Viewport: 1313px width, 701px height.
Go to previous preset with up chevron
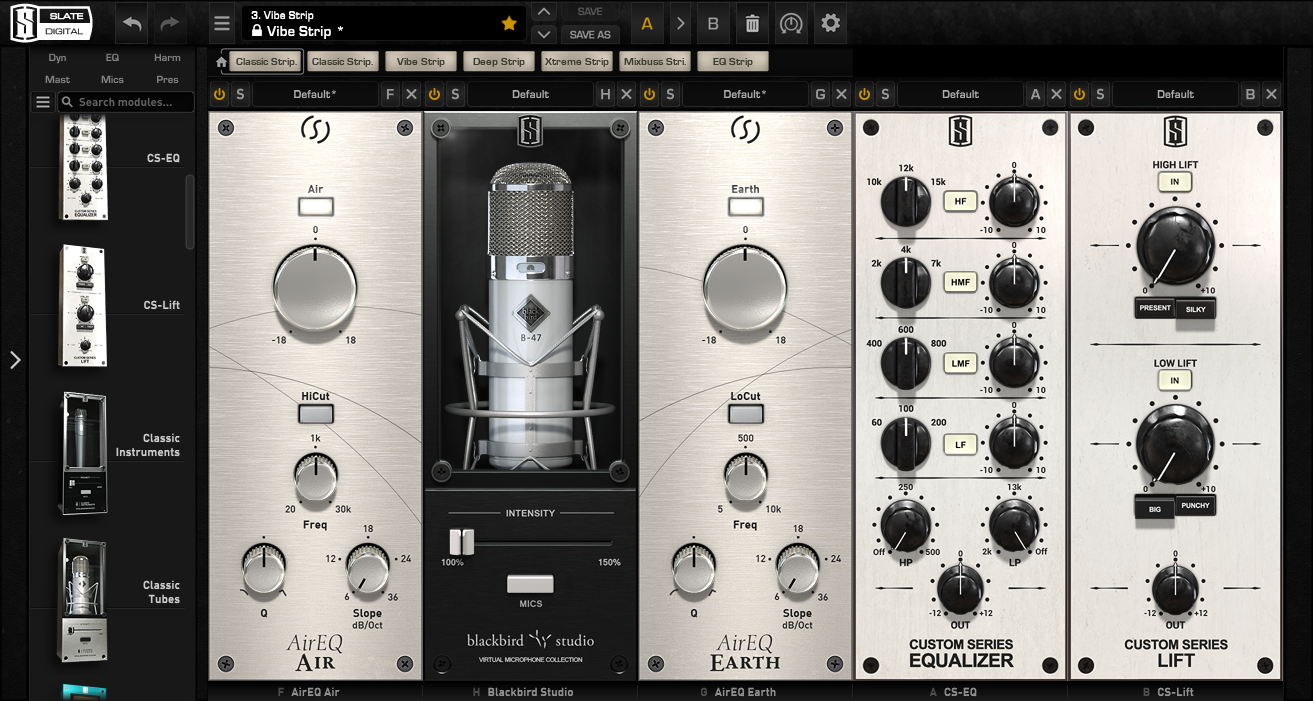(543, 12)
